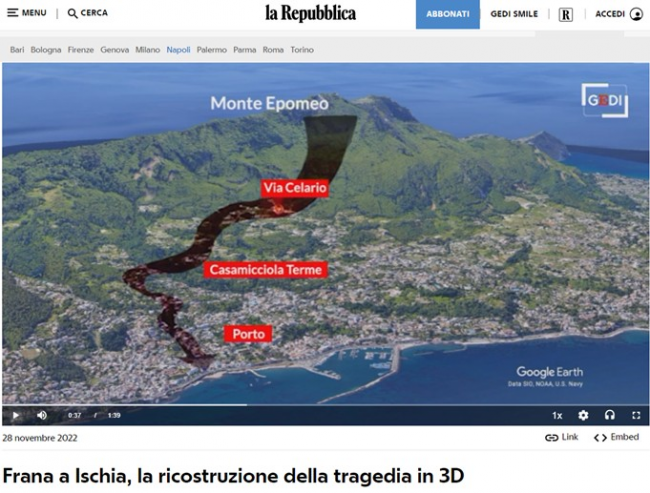Switch to Milano edition
The image size is (650, 493).
147,49
